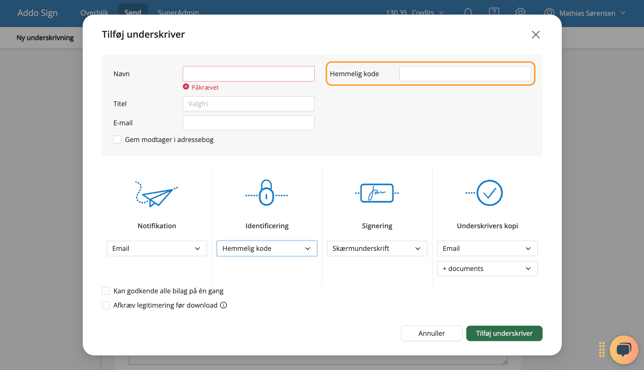Screen dimensions: 644x370
Task: Focus the Hemmelig kode input field
Action: [x=465, y=74]
